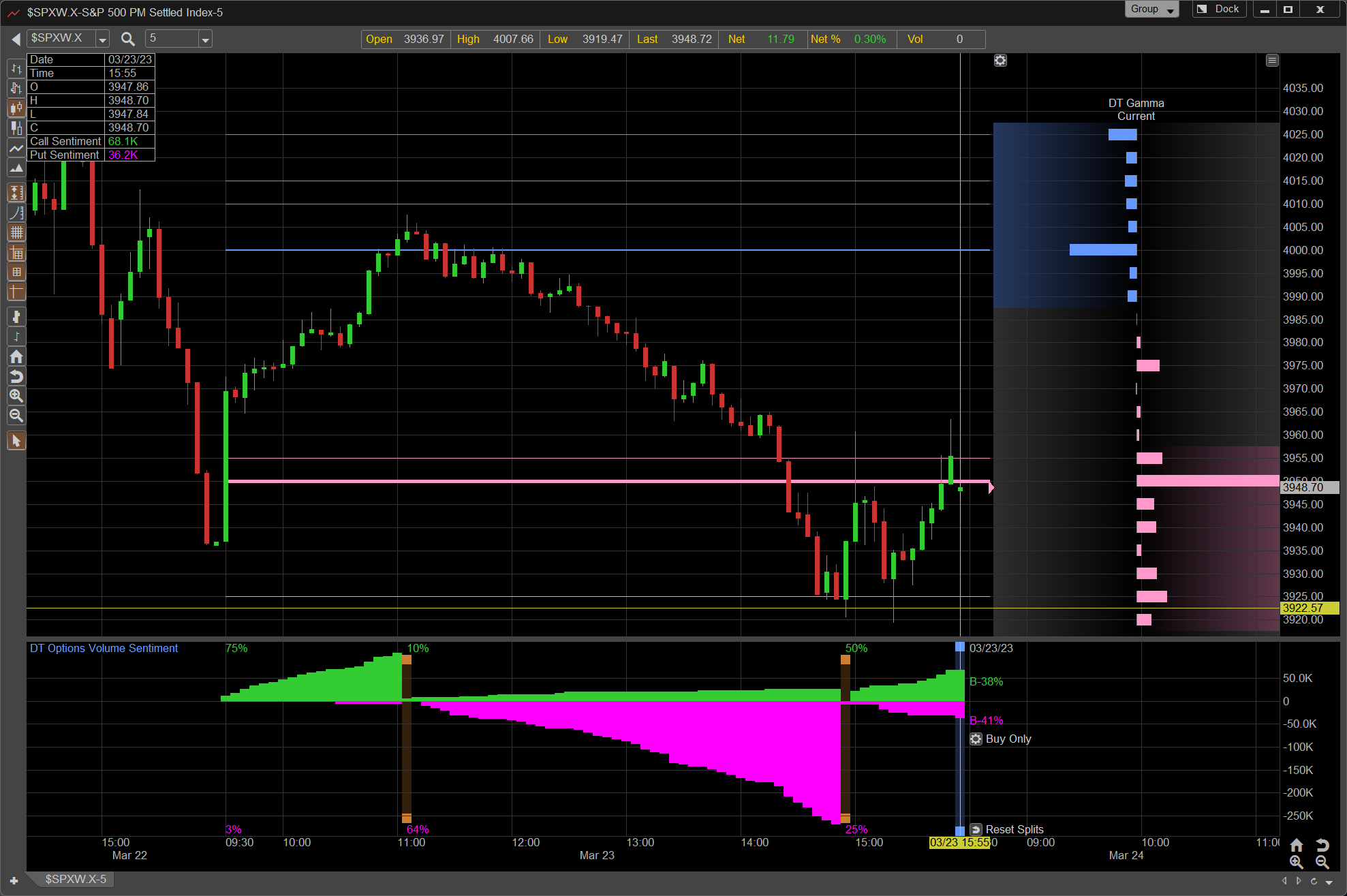Viewport: 1347px width, 896px height.
Task: Open the $SPXW.X symbol dropdown
Action: pos(102,40)
